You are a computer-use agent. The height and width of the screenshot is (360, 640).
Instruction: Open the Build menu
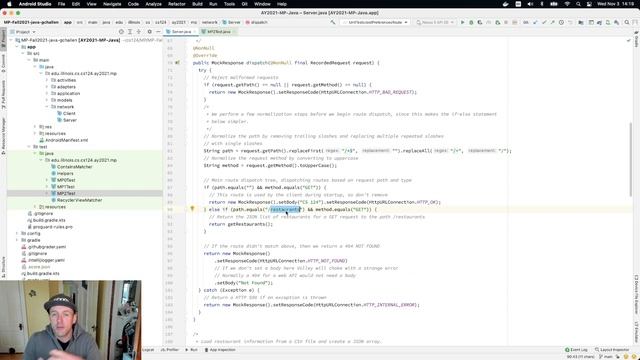click(x=197, y=4)
